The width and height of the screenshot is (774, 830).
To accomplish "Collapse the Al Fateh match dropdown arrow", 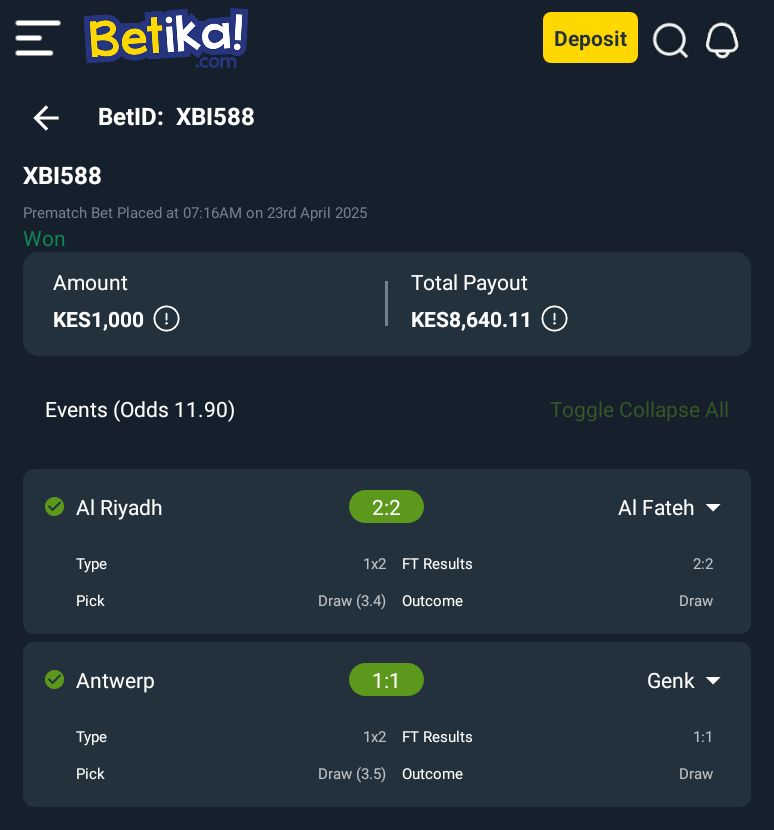I will click(x=713, y=508).
